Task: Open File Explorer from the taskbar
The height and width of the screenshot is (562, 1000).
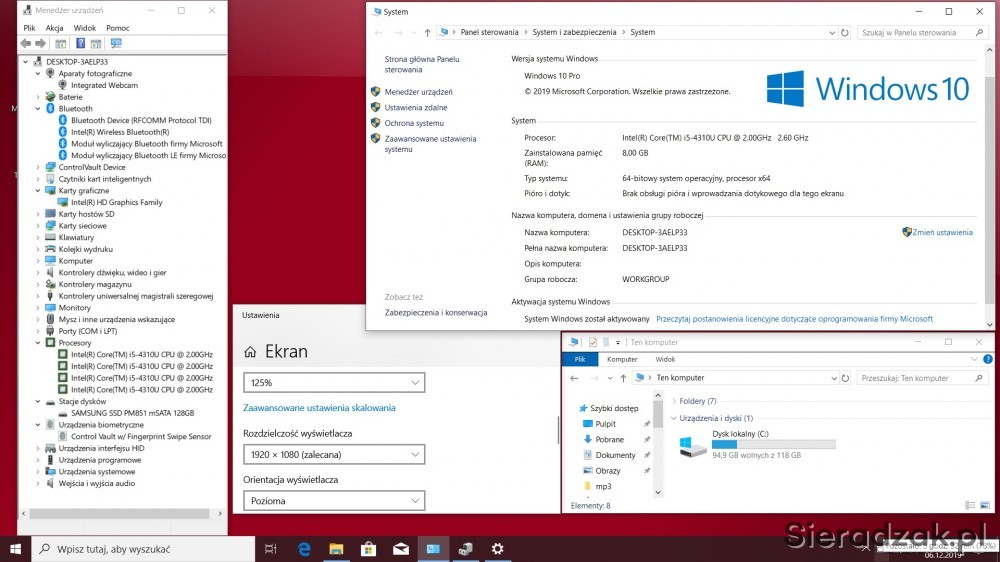Action: coord(336,549)
